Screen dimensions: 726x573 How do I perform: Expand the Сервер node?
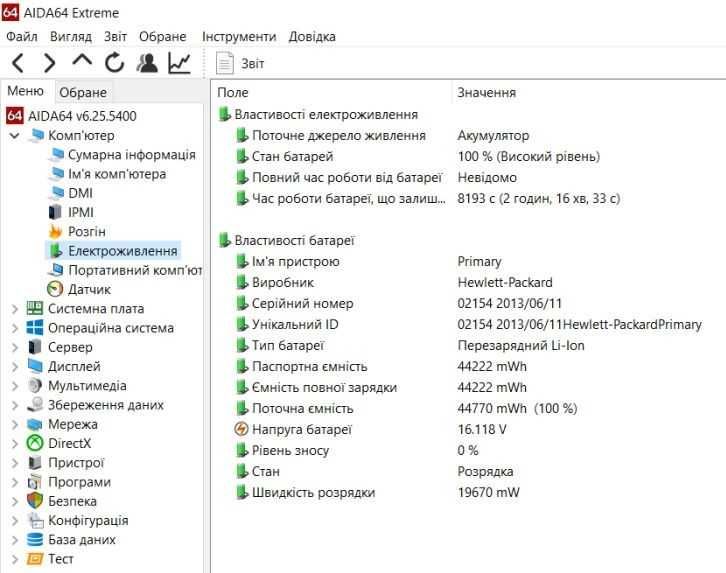[x=14, y=347]
